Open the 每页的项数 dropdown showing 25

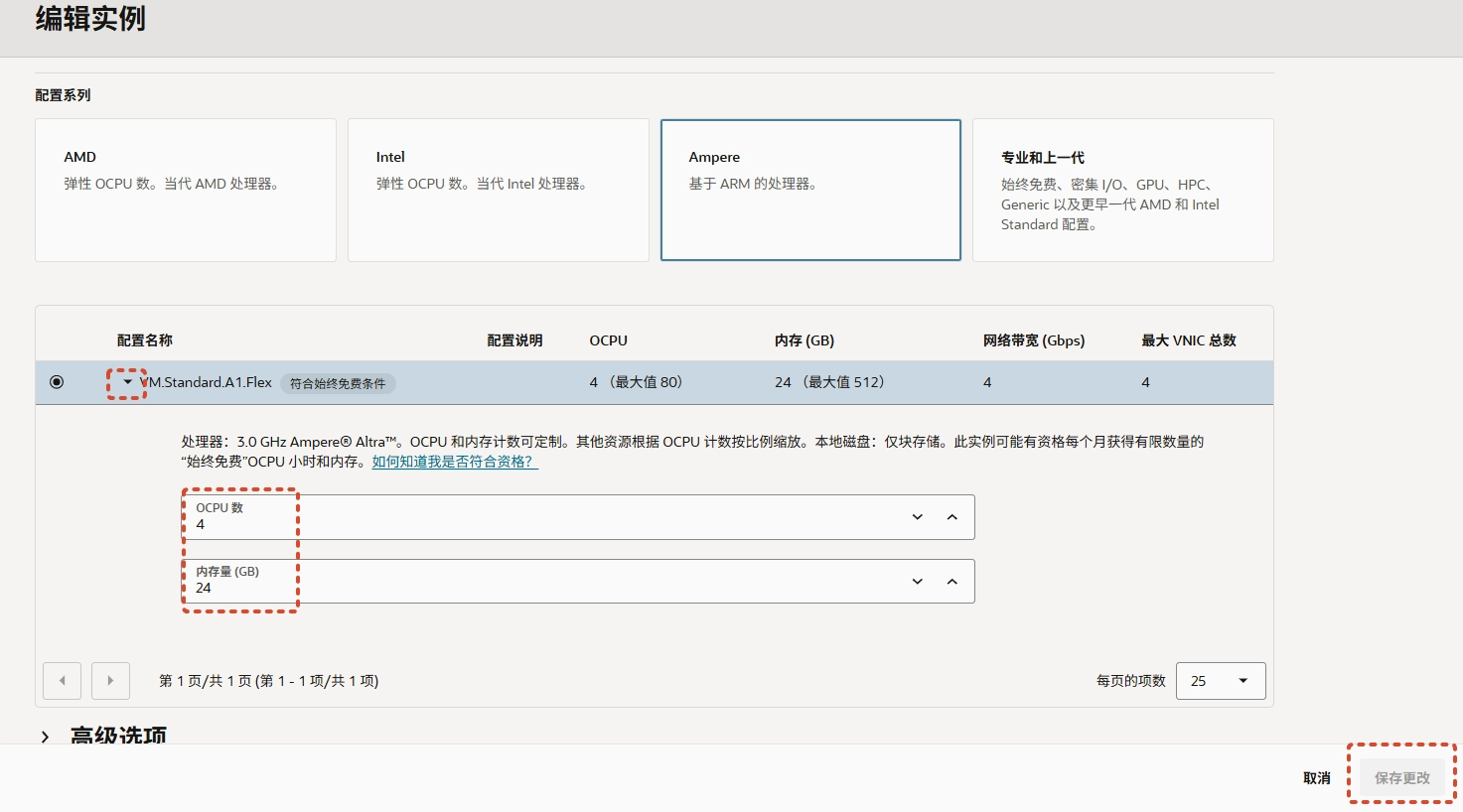1220,680
